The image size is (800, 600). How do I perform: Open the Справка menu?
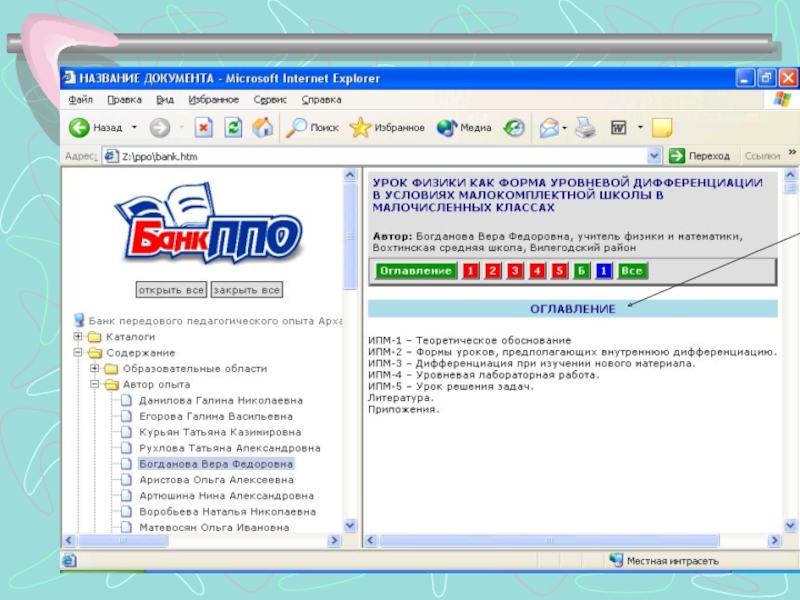321,99
